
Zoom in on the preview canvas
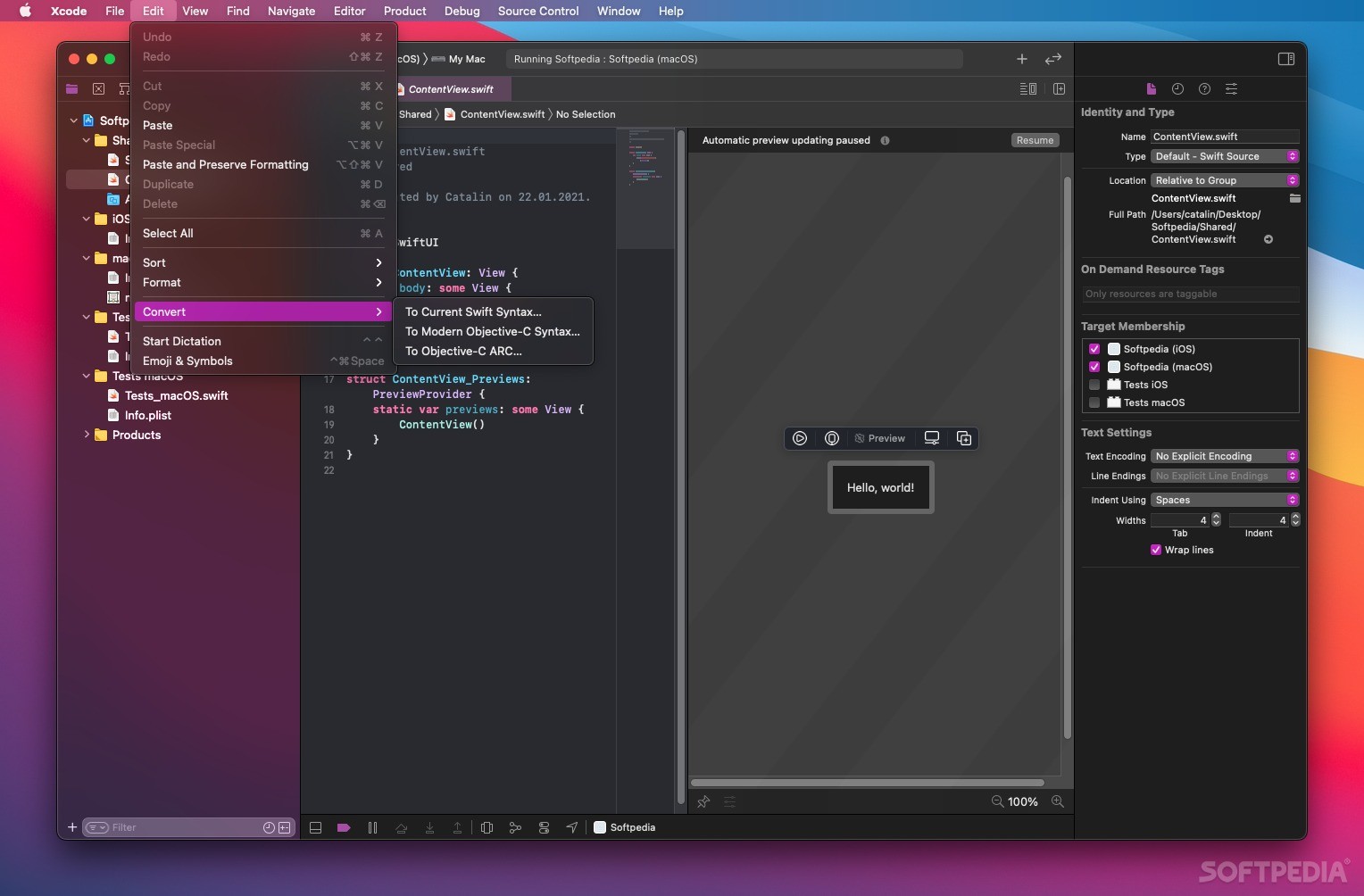point(1058,801)
